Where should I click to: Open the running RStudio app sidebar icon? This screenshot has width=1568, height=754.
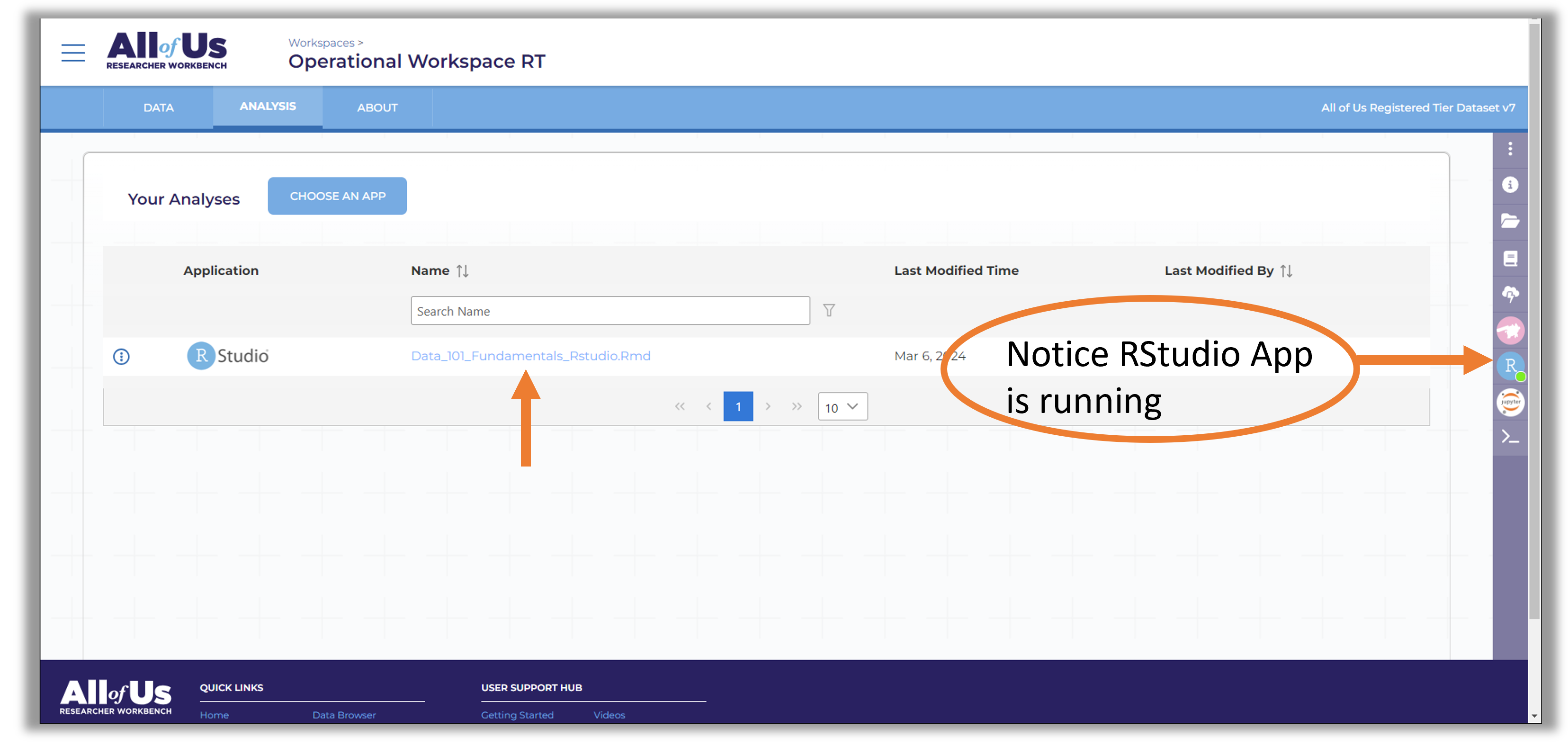1510,367
